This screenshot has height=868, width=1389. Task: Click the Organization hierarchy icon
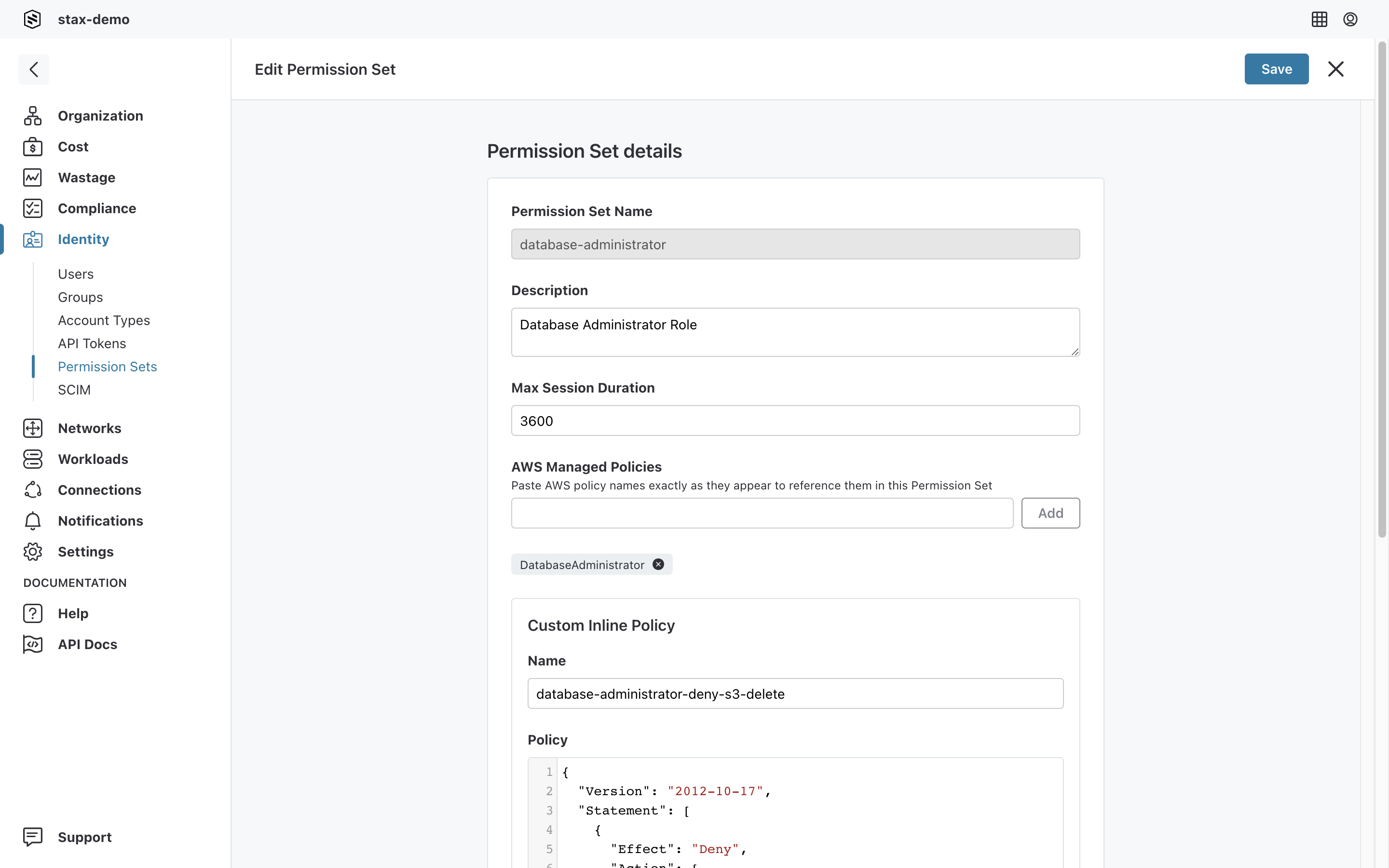33,115
